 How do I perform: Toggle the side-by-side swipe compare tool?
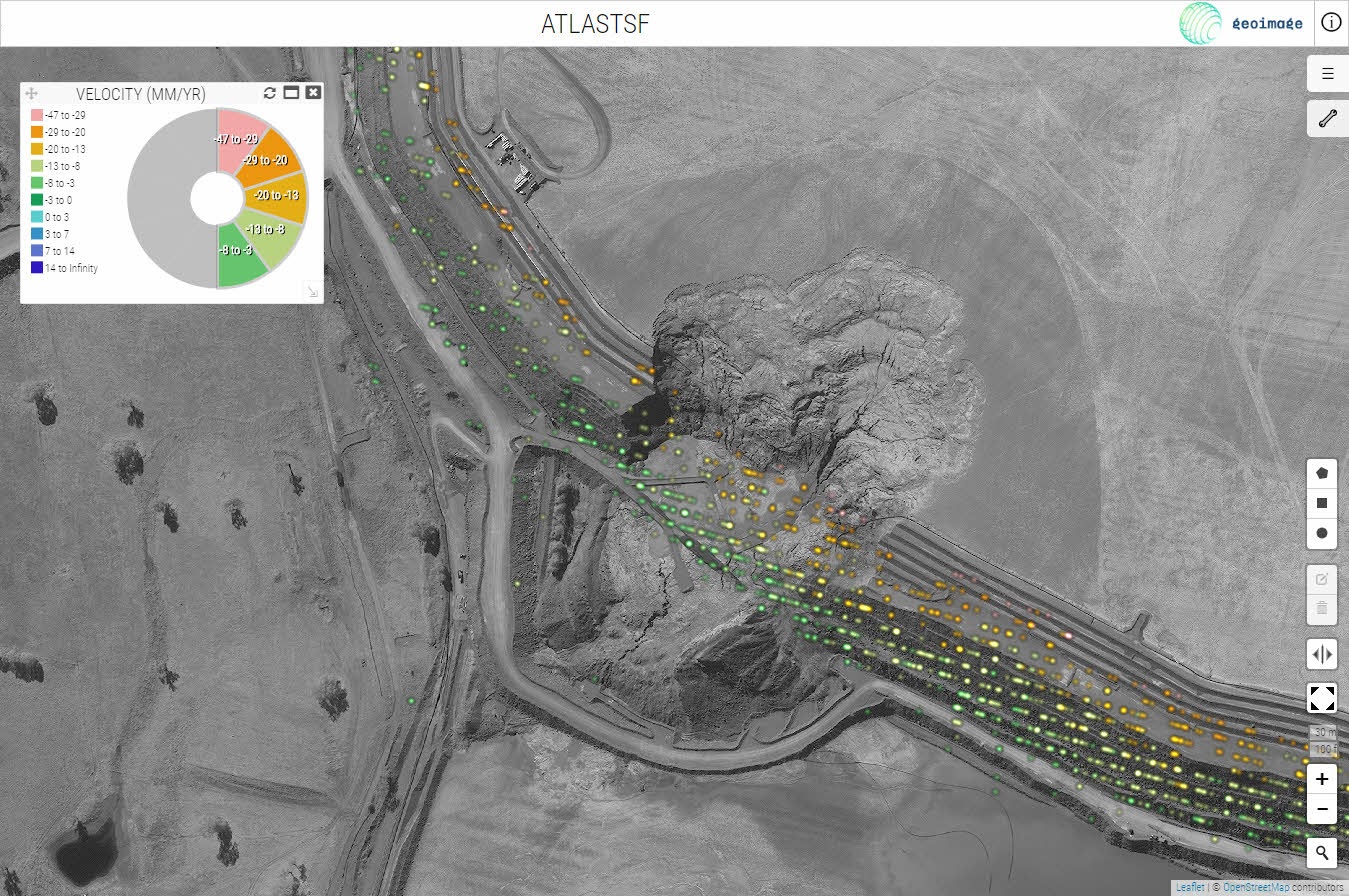pyautogui.click(x=1322, y=655)
